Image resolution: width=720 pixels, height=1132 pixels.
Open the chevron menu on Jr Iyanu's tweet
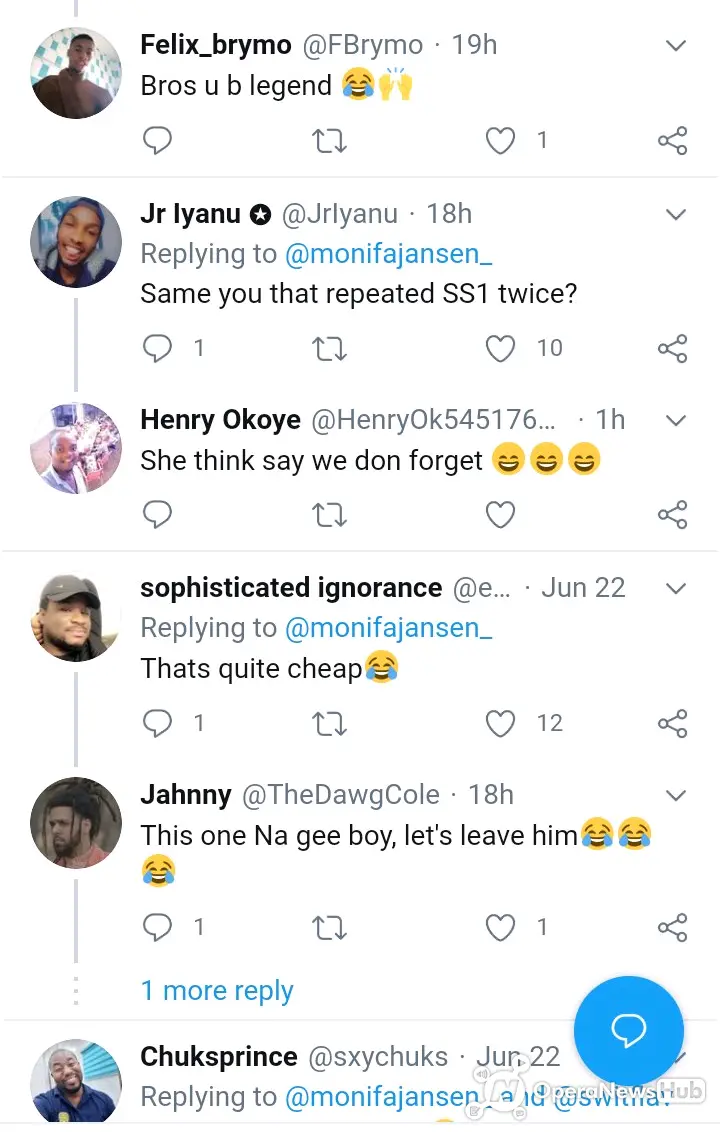(675, 214)
